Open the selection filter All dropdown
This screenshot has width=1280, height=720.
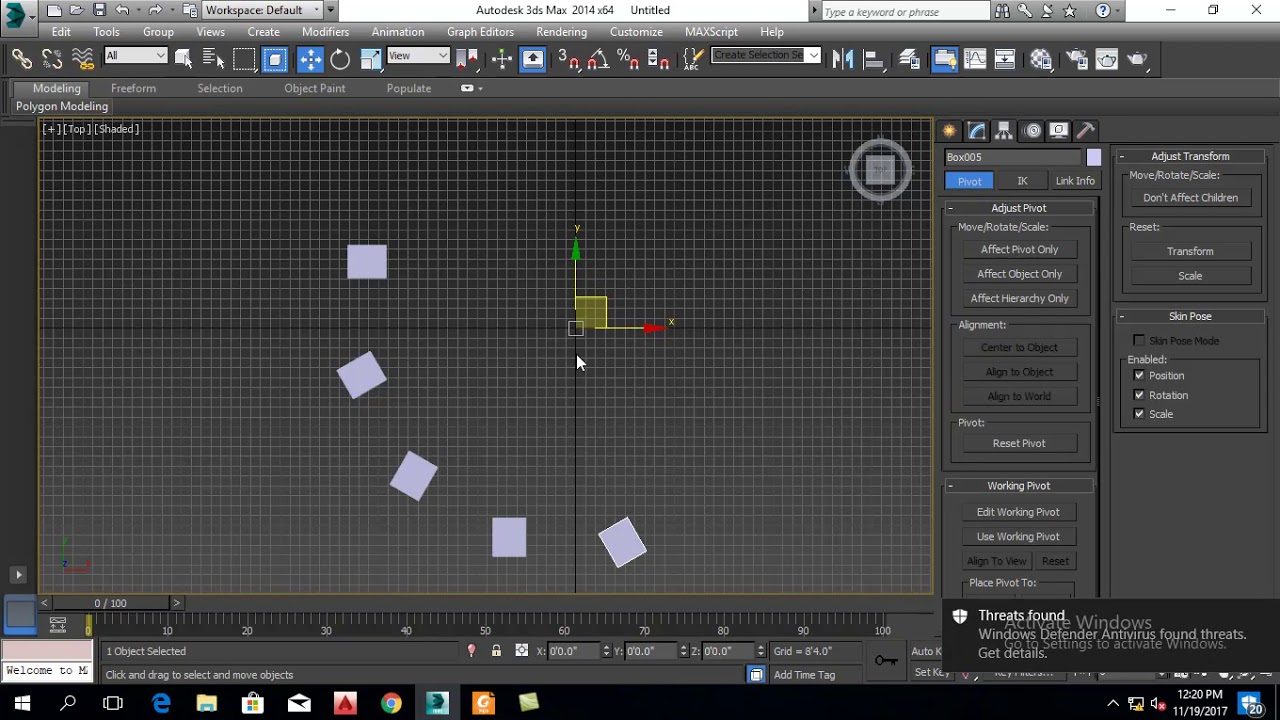(136, 56)
